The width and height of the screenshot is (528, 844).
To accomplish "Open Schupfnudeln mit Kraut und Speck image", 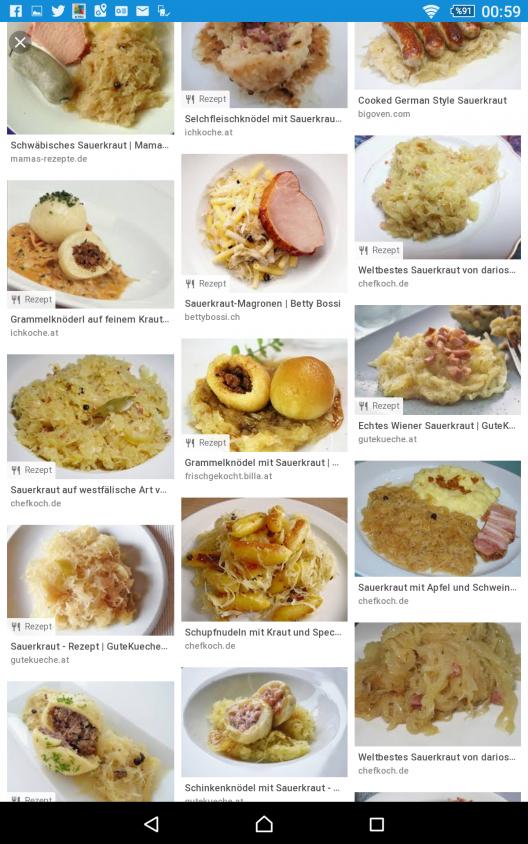I will [x=264, y=559].
